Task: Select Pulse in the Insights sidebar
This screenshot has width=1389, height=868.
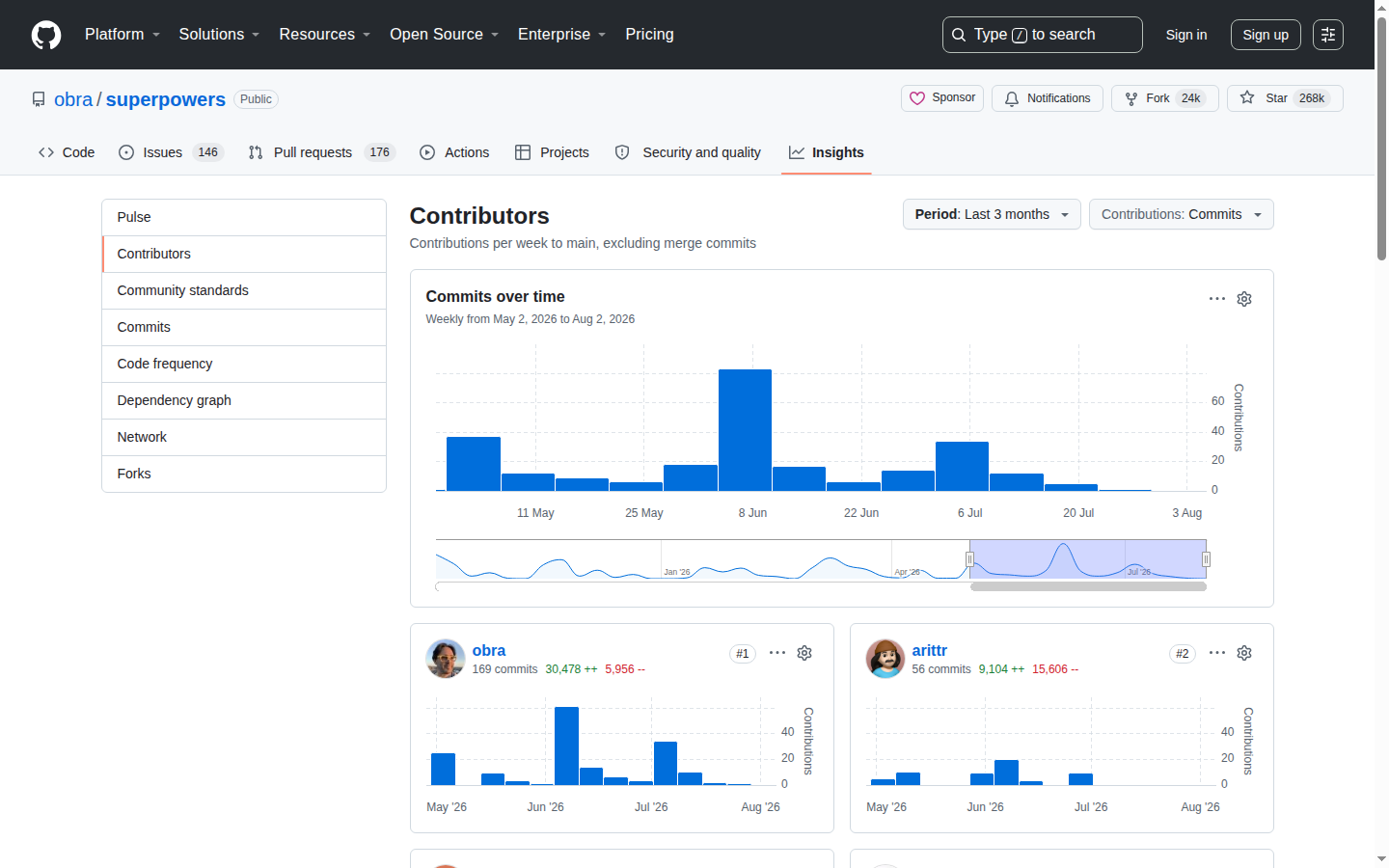Action: point(244,217)
